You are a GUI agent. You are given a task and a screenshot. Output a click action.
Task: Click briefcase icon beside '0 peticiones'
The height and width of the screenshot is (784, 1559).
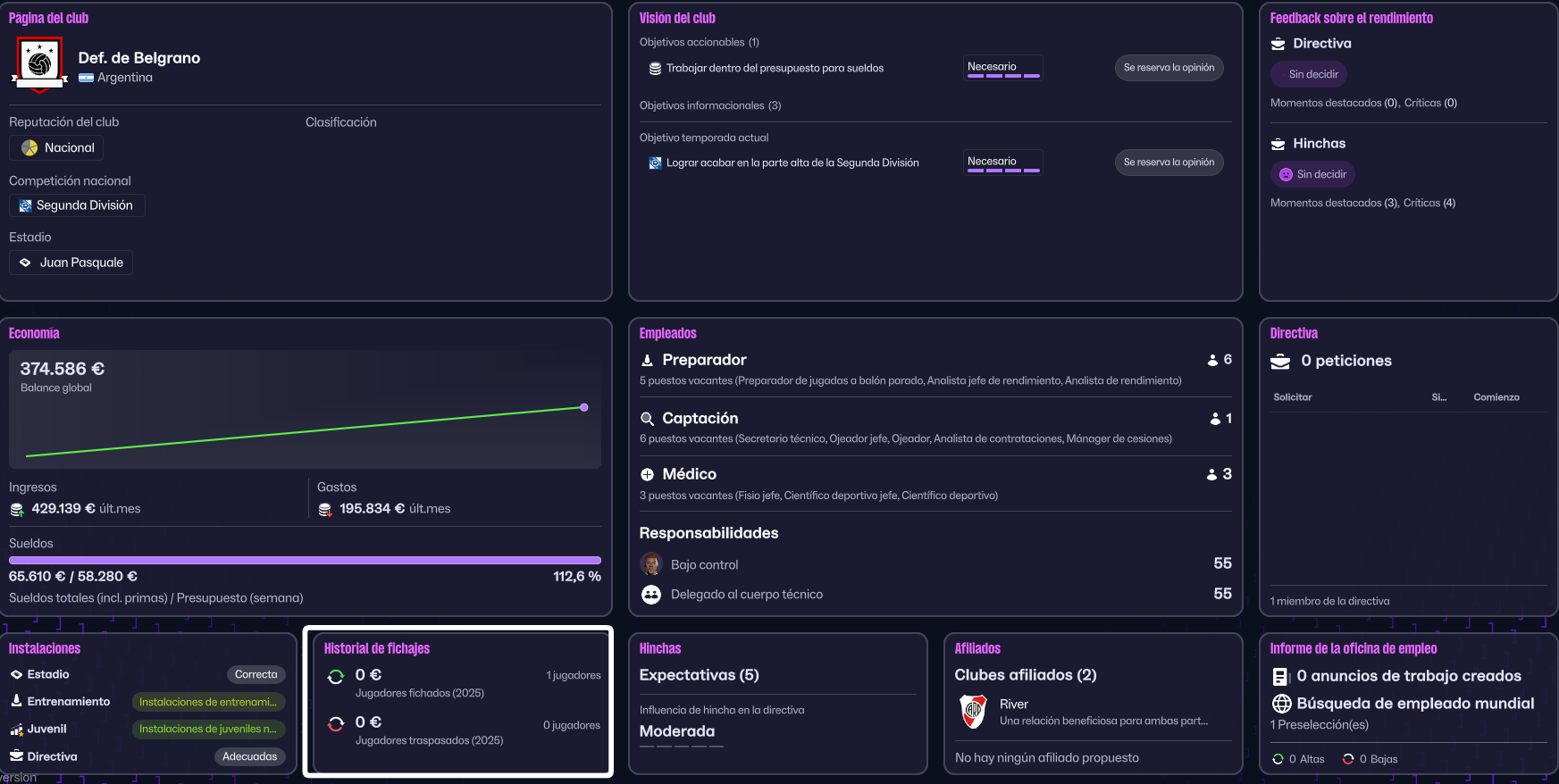click(x=1280, y=361)
